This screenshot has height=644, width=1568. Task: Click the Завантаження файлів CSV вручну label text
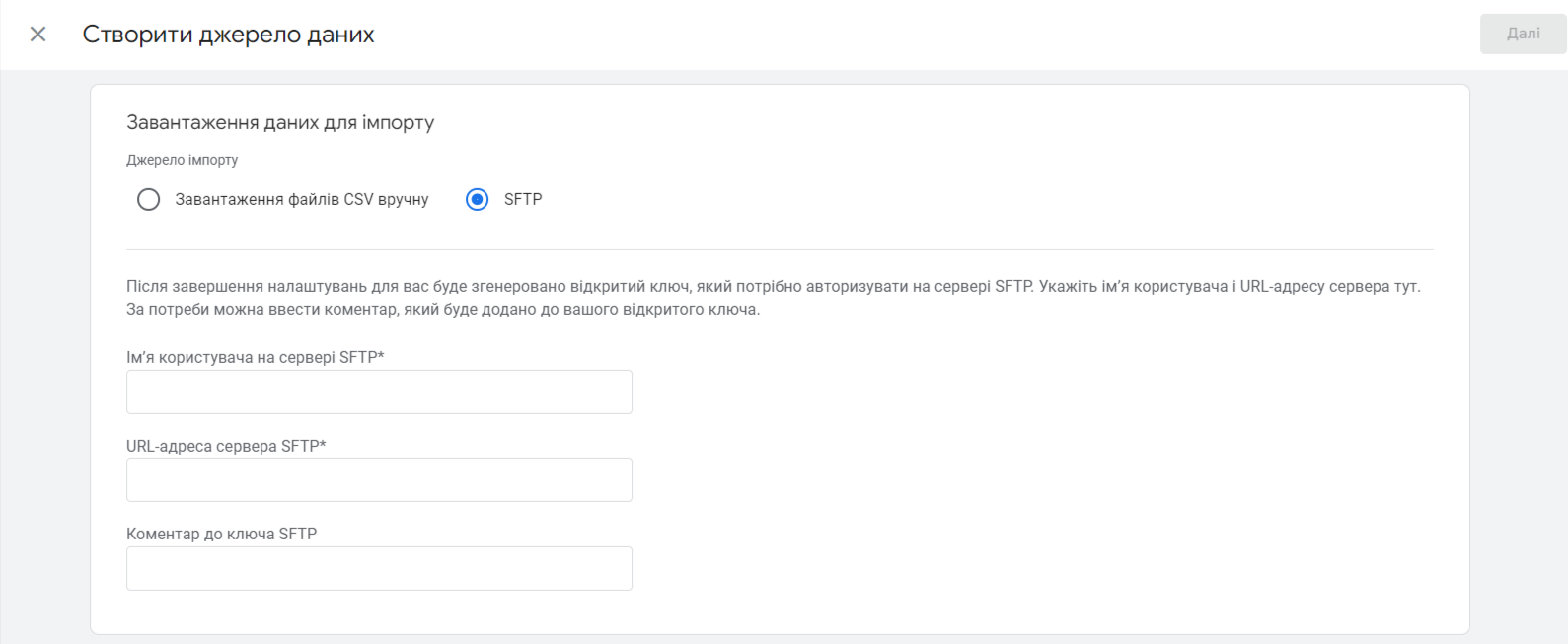(x=302, y=200)
